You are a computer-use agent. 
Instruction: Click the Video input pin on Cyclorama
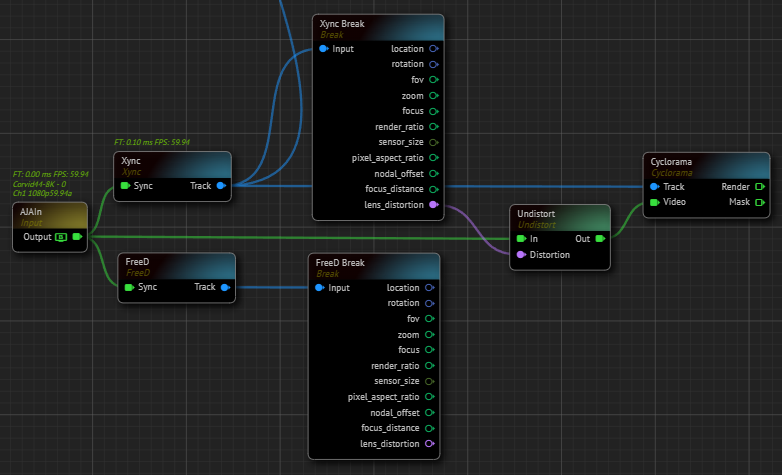[654, 202]
